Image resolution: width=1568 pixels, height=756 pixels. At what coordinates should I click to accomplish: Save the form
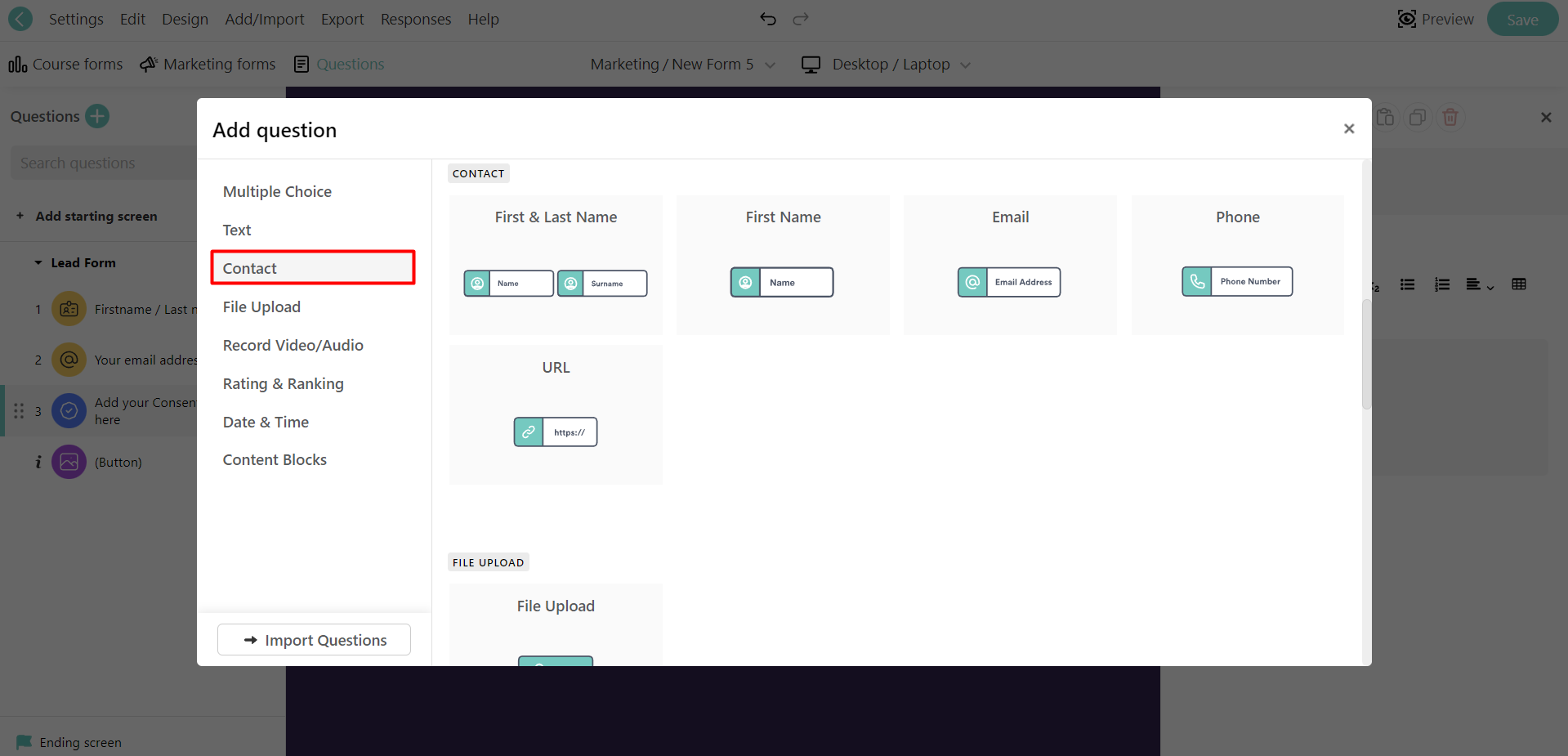pos(1521,19)
